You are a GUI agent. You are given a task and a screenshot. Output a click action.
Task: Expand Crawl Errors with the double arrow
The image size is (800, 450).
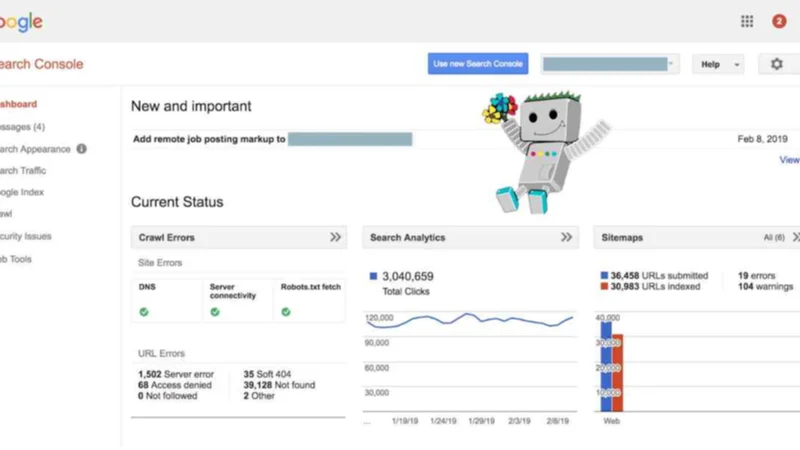tap(335, 237)
